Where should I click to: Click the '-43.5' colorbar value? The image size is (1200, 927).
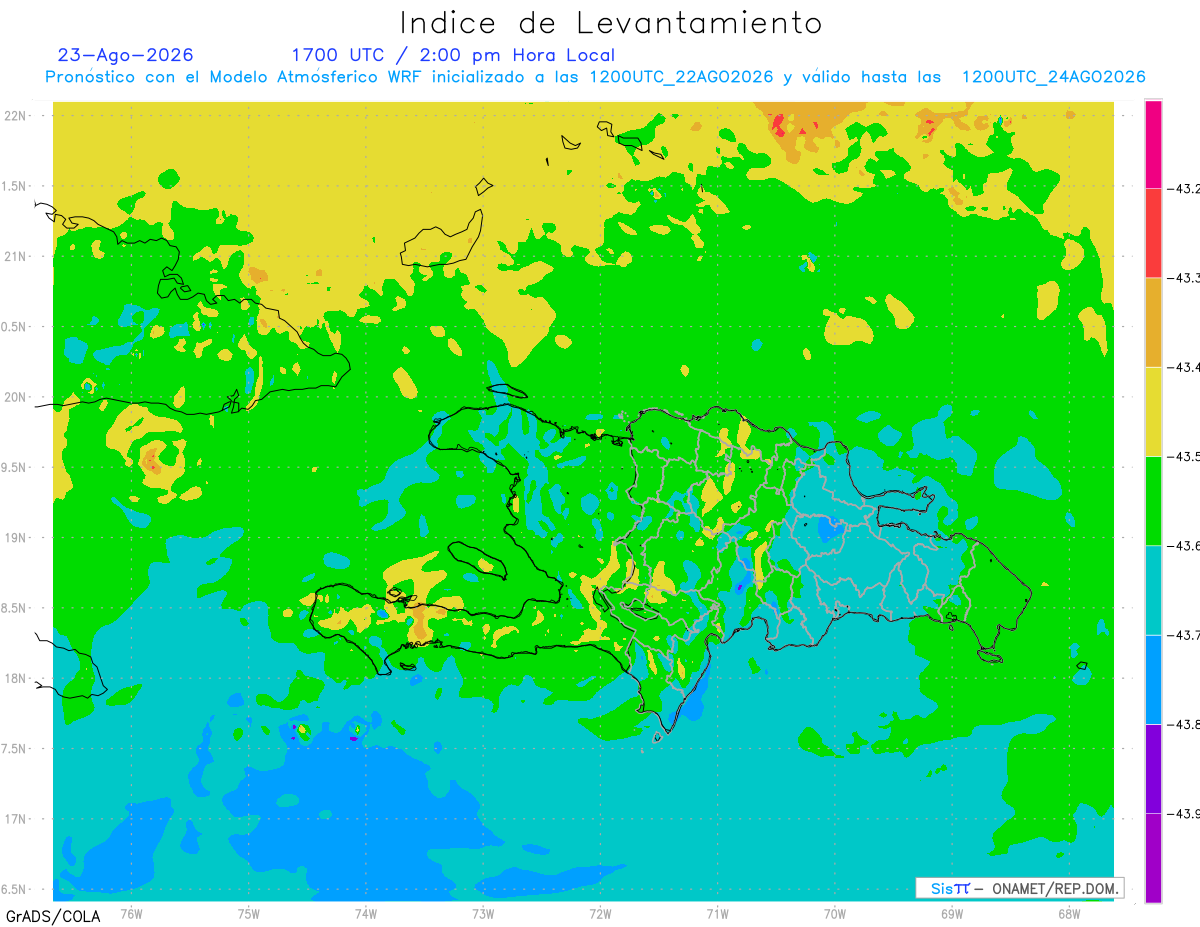(x=1185, y=456)
